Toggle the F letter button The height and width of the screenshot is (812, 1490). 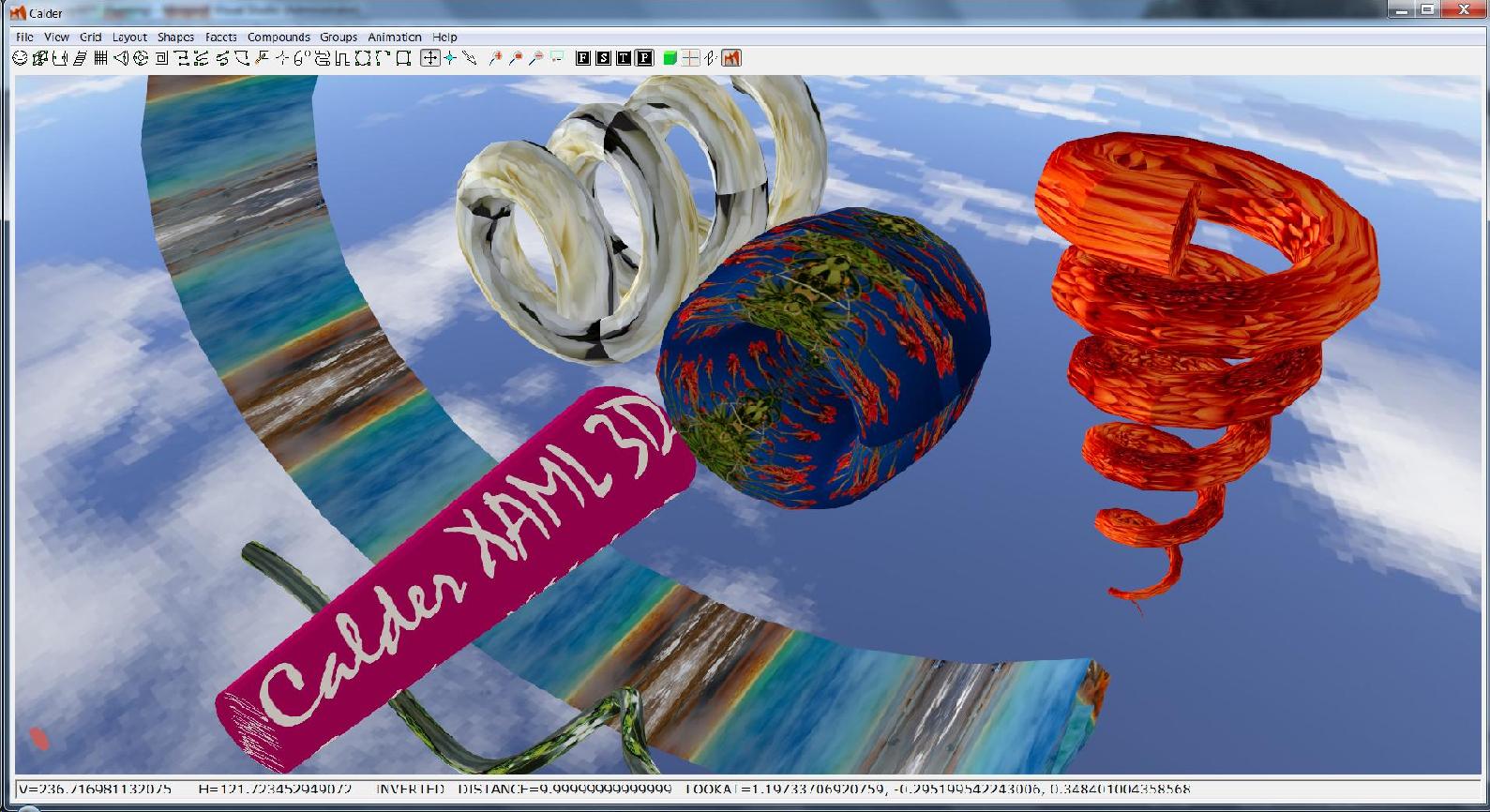click(582, 58)
